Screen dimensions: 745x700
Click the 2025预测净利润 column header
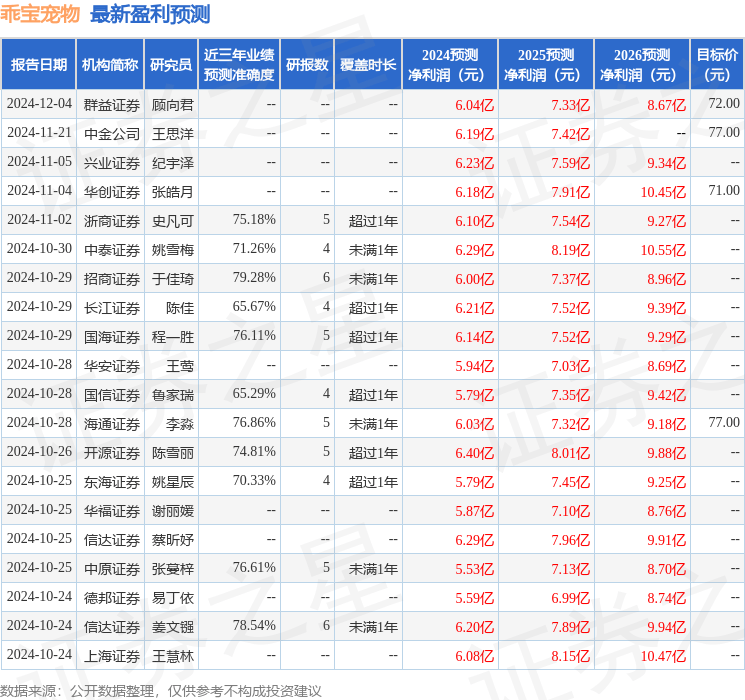click(546, 65)
